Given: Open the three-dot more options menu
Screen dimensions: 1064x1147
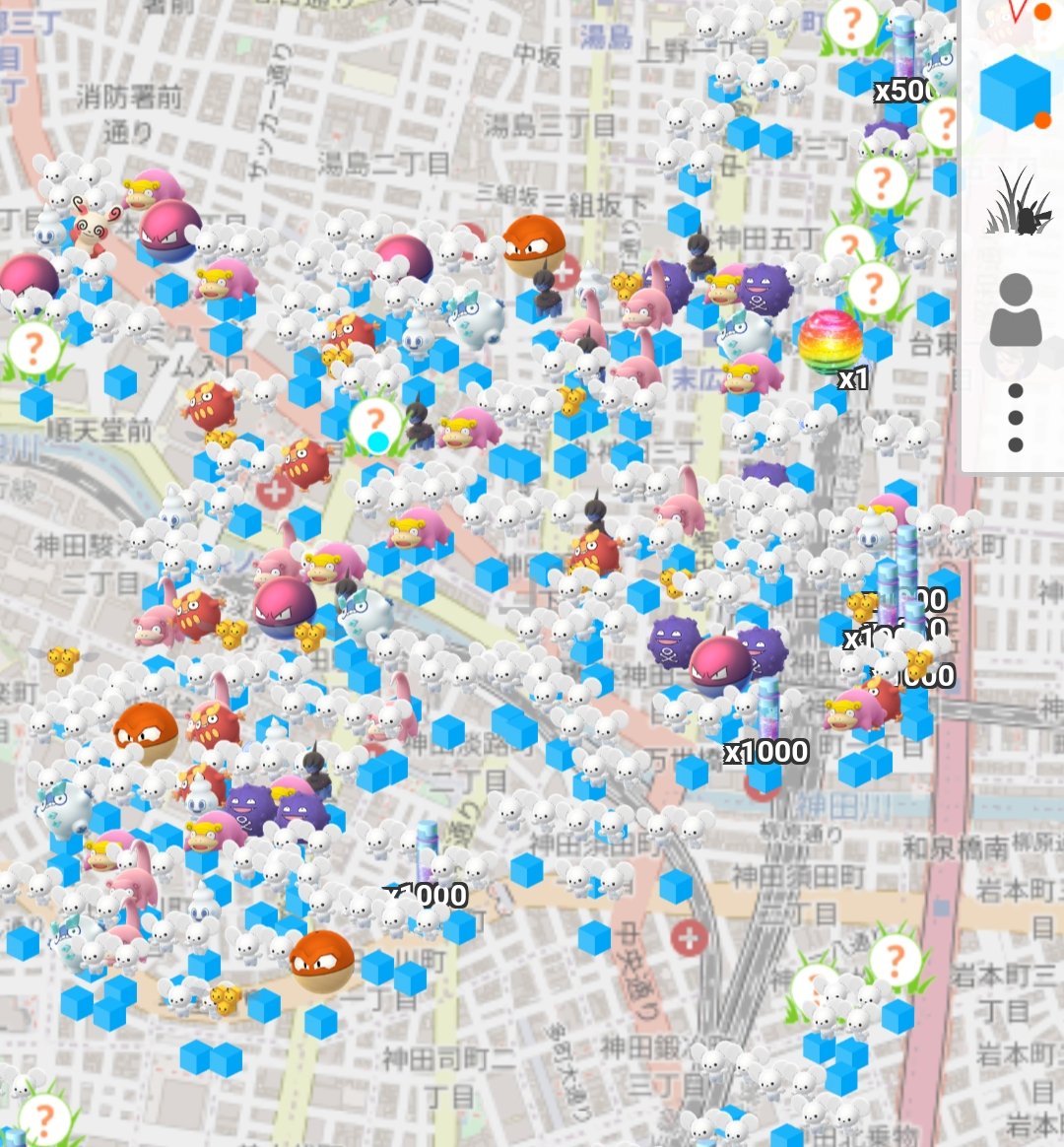Looking at the screenshot, I should pos(1015,417).
